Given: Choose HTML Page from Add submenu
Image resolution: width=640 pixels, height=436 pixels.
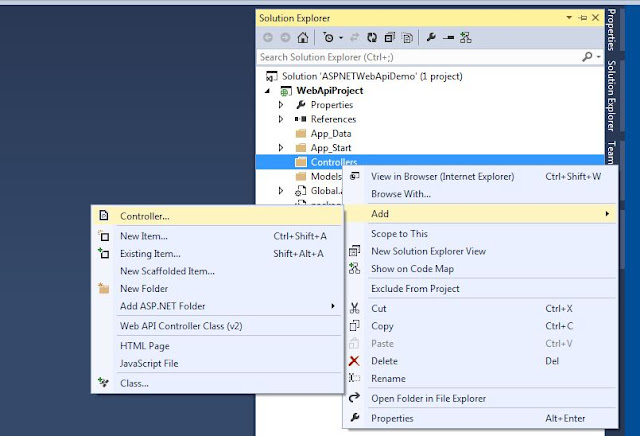Looking at the screenshot, I should (145, 346).
